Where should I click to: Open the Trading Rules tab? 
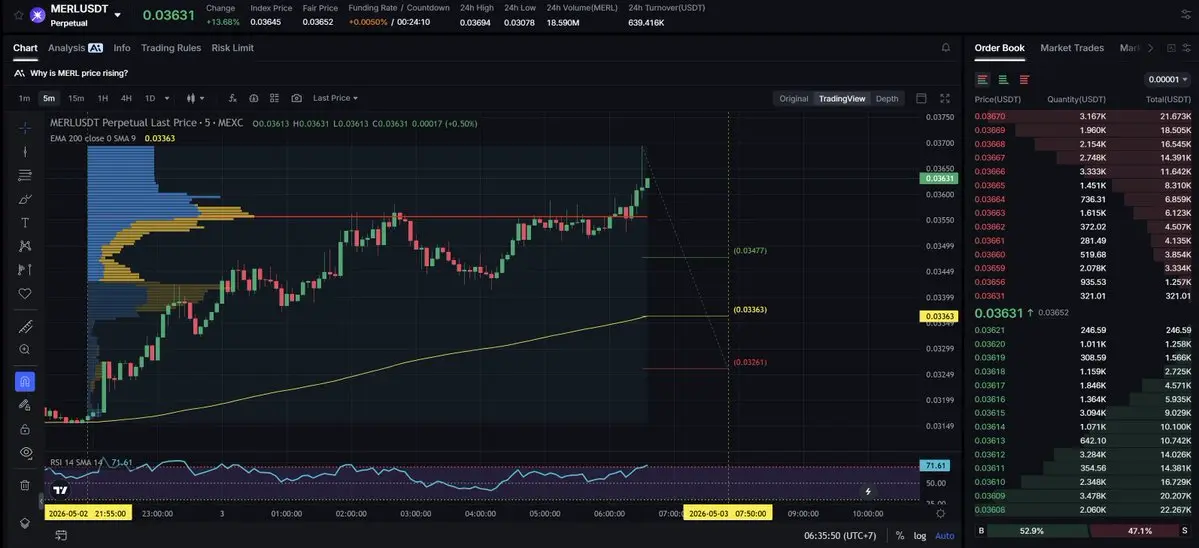click(171, 47)
